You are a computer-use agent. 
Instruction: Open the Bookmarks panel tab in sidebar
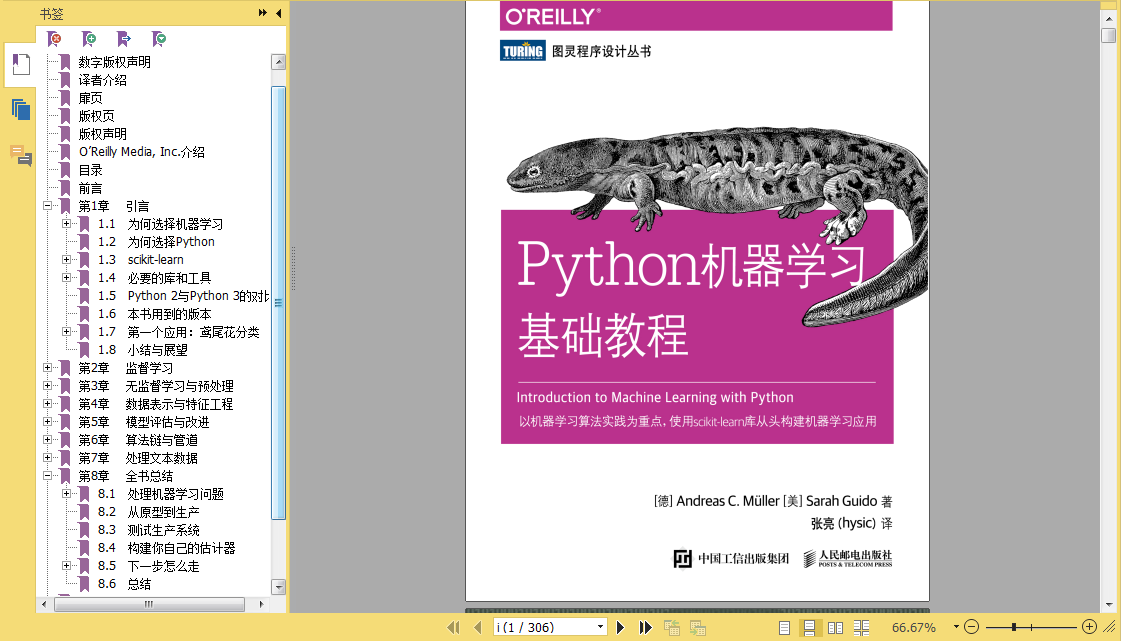tap(21, 64)
